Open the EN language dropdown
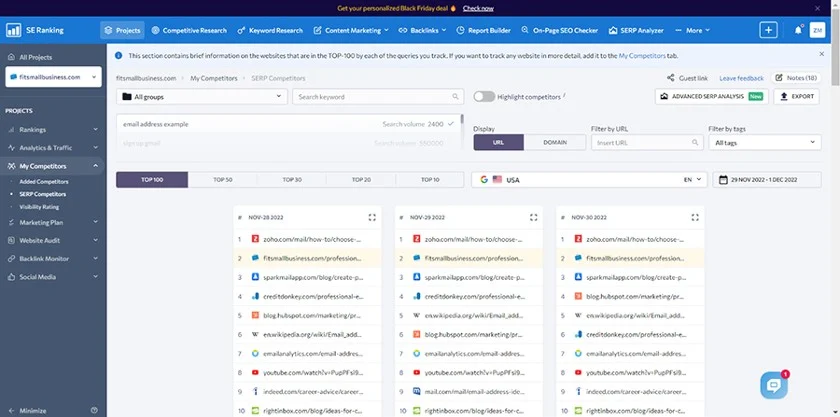The width and height of the screenshot is (840, 417). point(692,180)
